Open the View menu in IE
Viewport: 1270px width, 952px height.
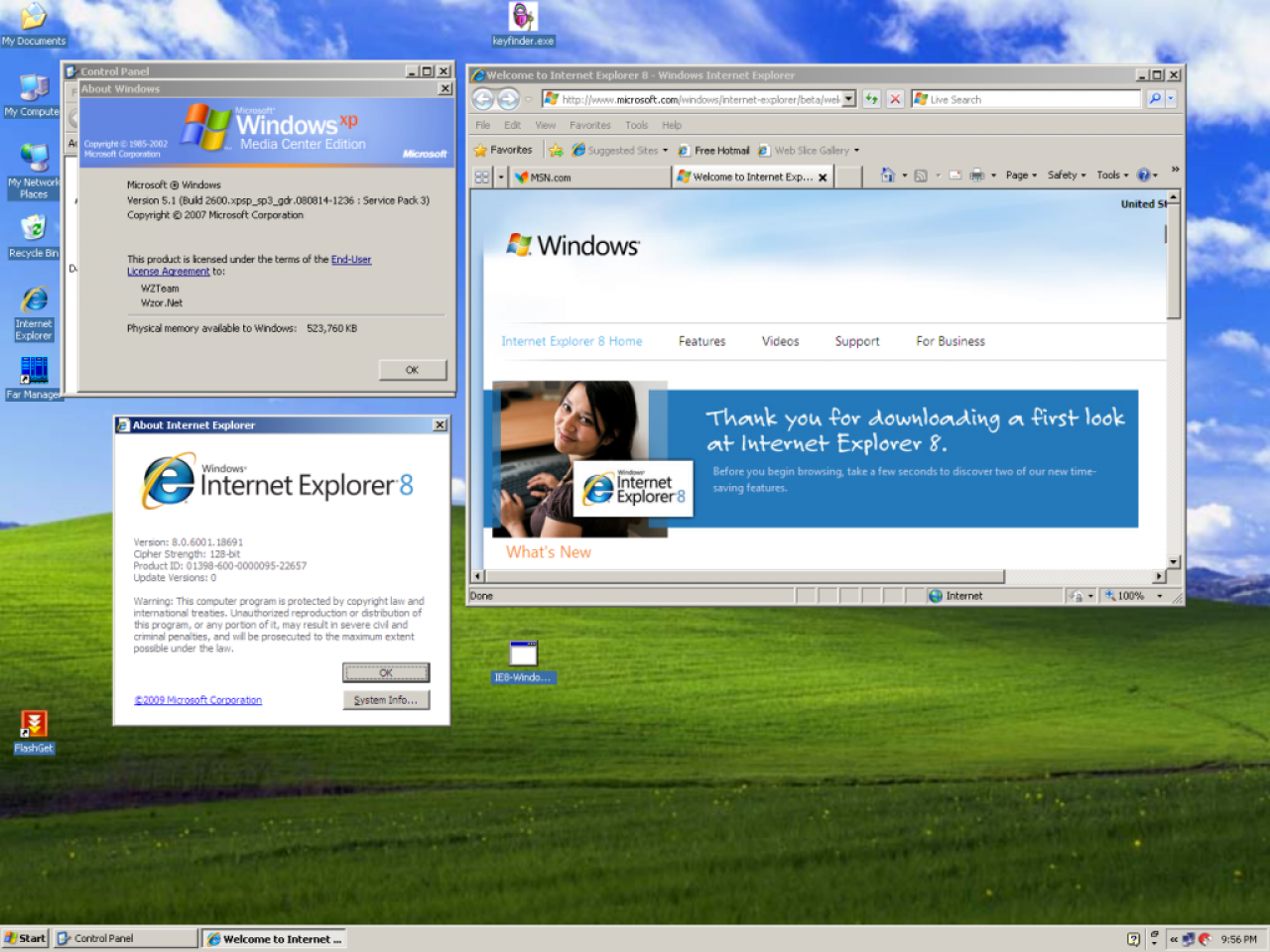(x=546, y=125)
